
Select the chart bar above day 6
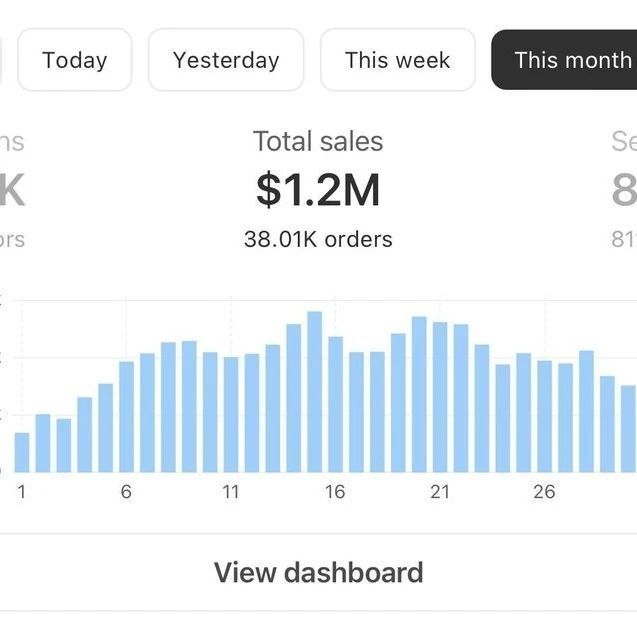tap(127, 417)
